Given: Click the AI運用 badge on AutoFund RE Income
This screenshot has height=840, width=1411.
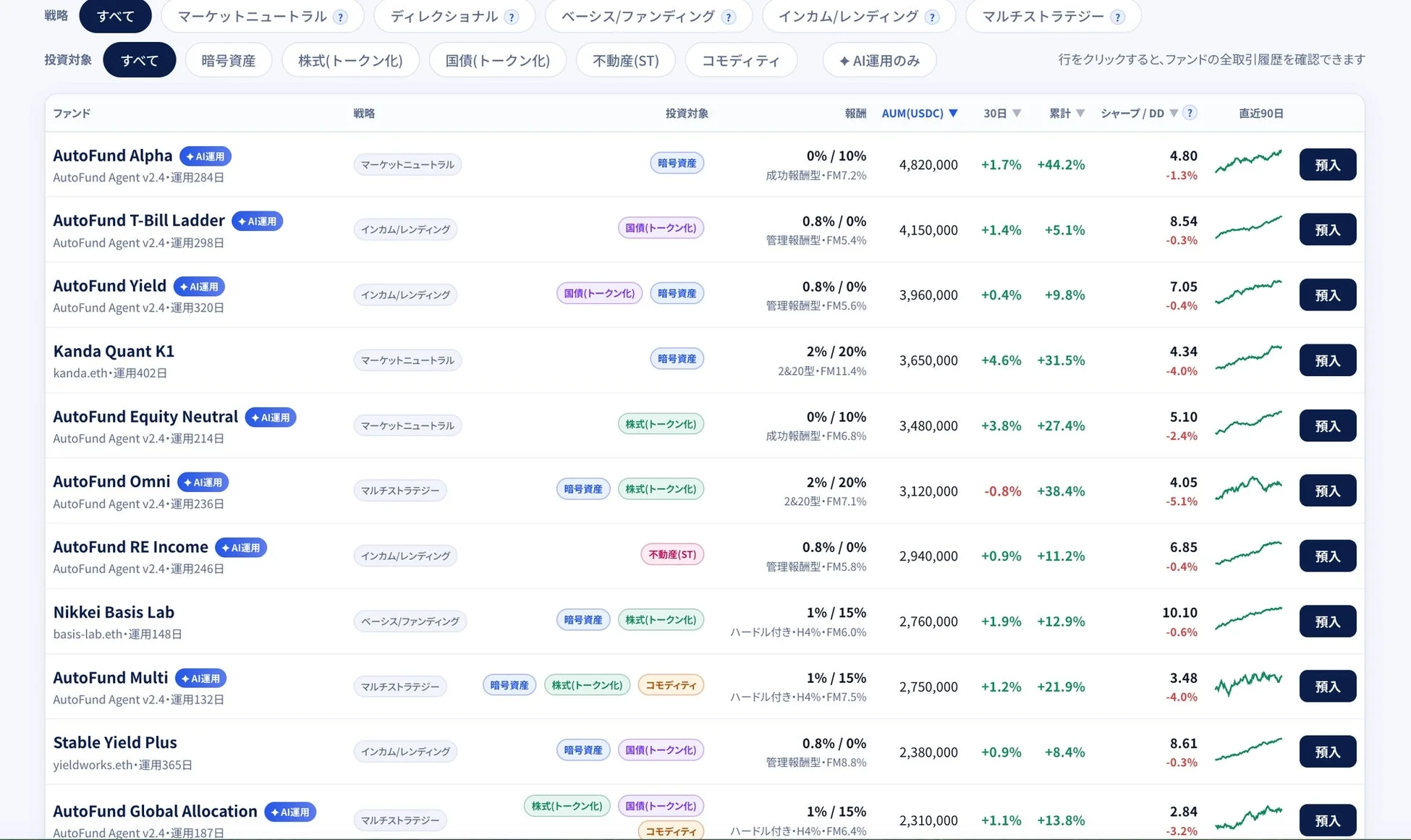Looking at the screenshot, I should 241,548.
